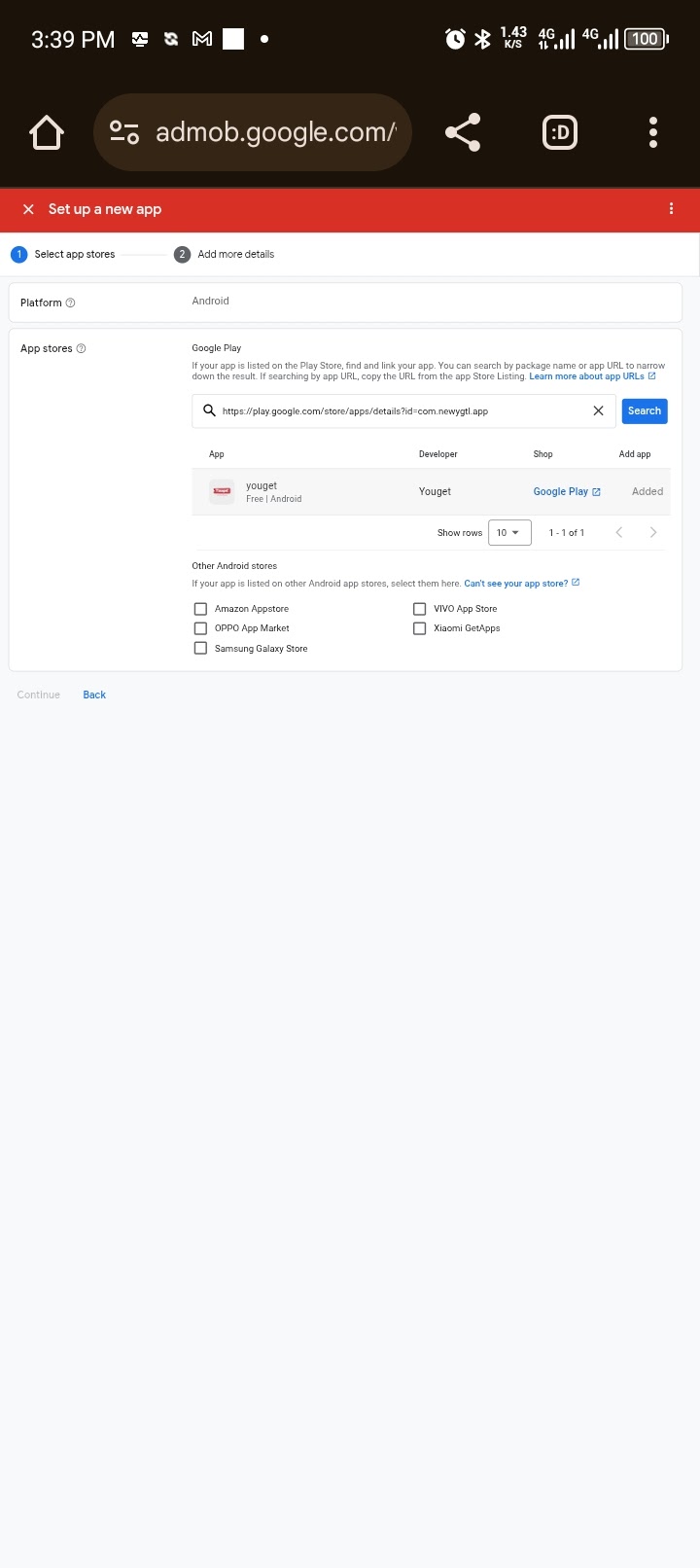The image size is (700, 1568).
Task: Go to previous results page
Action: click(x=619, y=532)
